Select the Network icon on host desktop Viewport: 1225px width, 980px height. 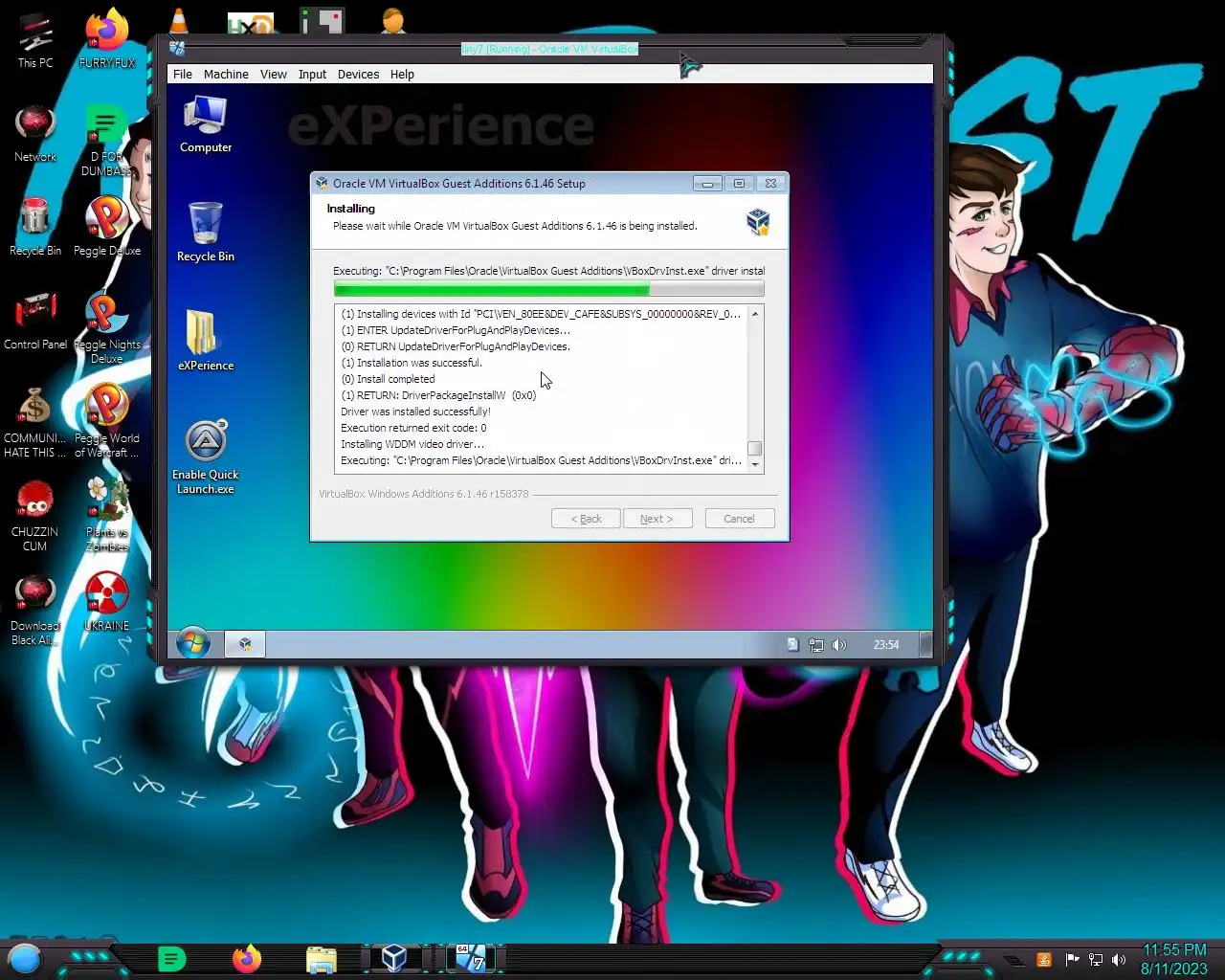pyautogui.click(x=35, y=134)
